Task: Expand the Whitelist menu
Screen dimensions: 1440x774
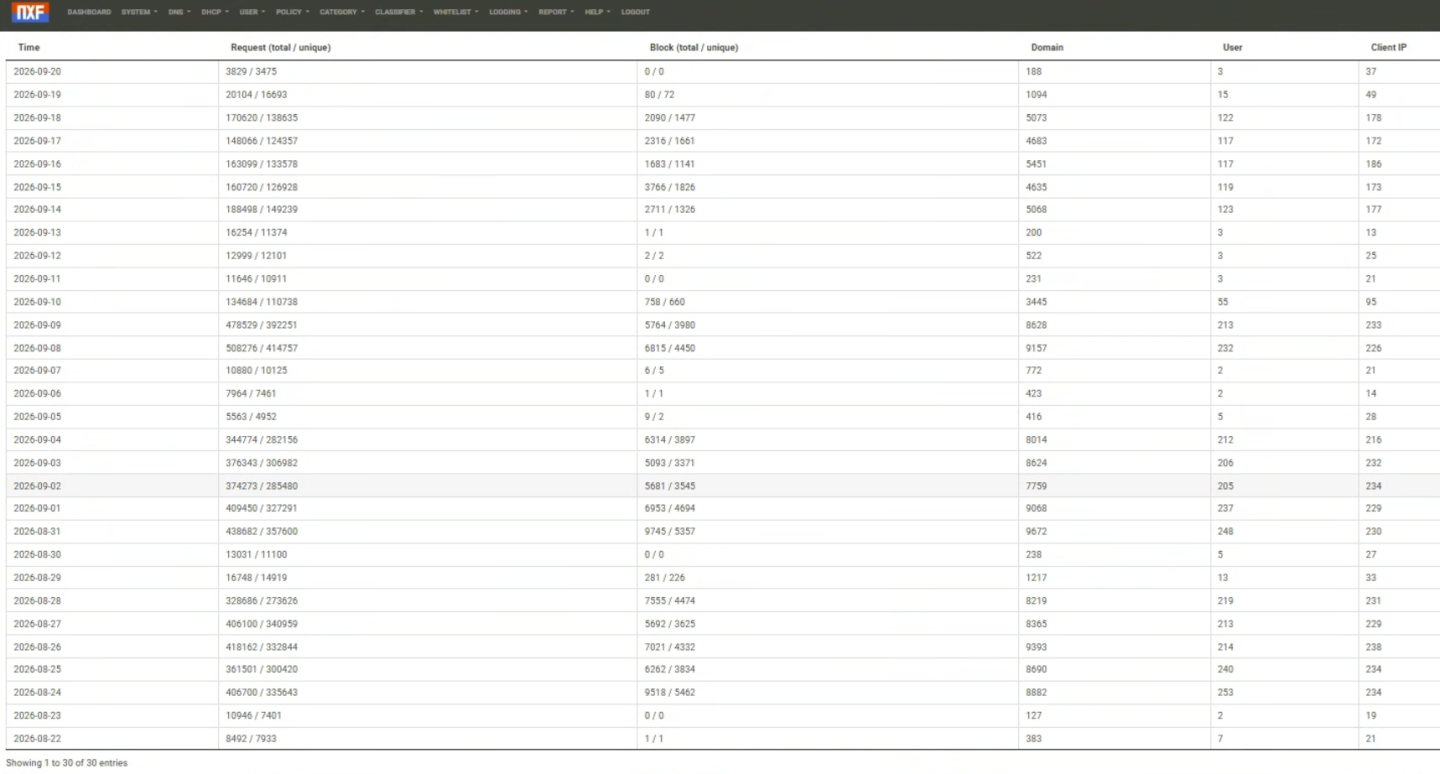Action: [x=456, y=12]
